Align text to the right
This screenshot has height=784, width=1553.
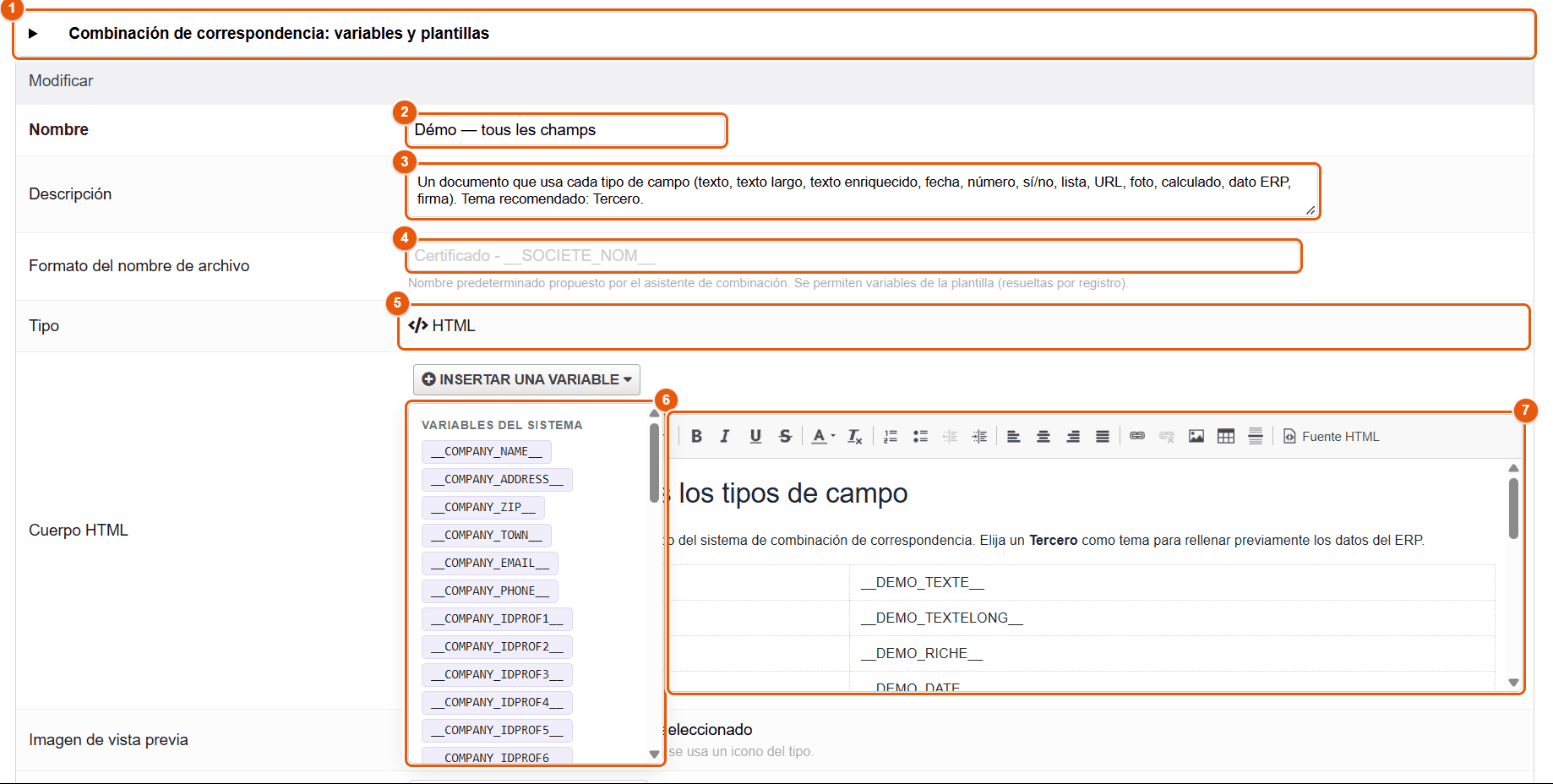[1073, 436]
